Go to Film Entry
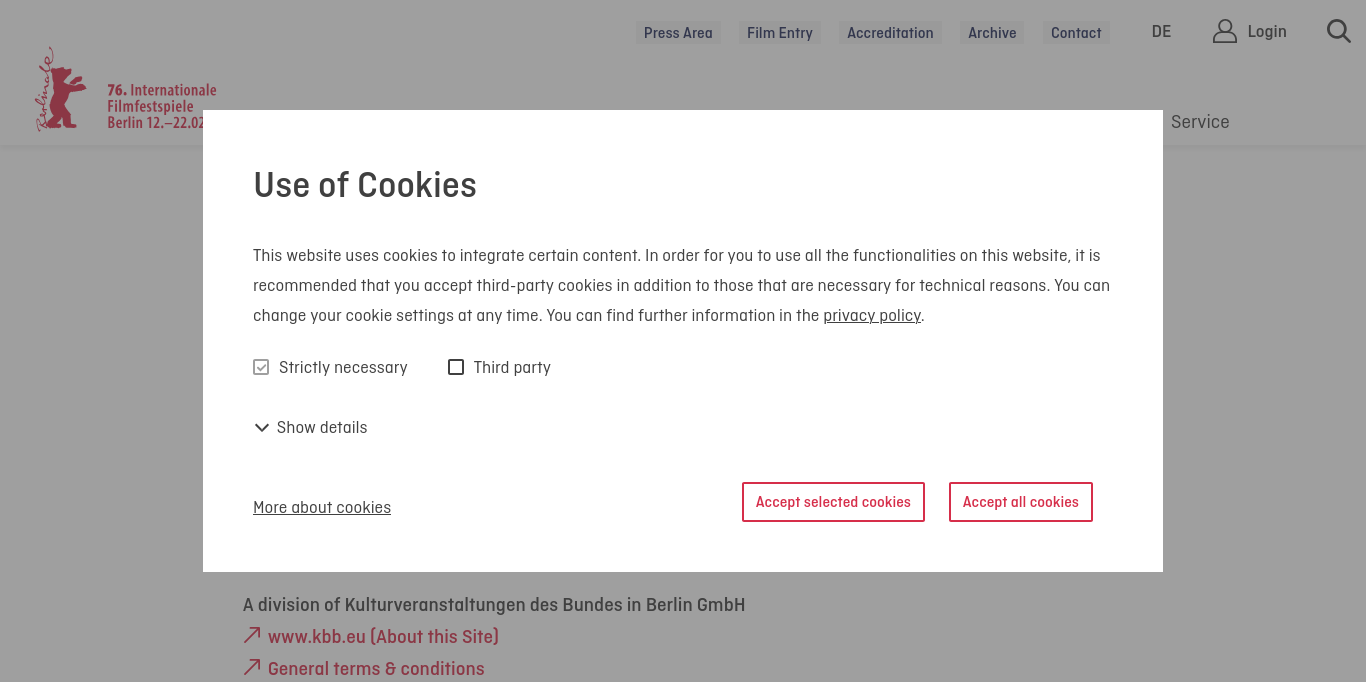Image resolution: width=1366 pixels, height=682 pixels. tap(779, 33)
